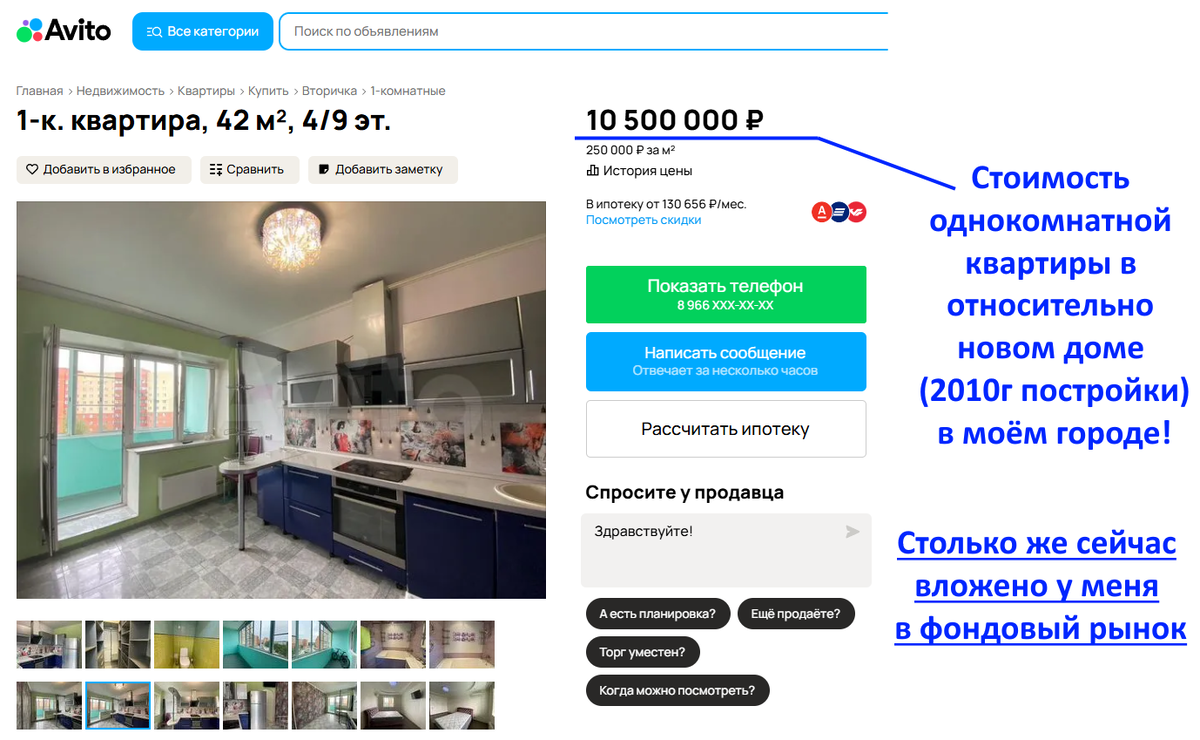Viewport: 1200px width, 740px height.
Task: Open the Недвижимость breadcrumb link
Action: [x=120, y=91]
